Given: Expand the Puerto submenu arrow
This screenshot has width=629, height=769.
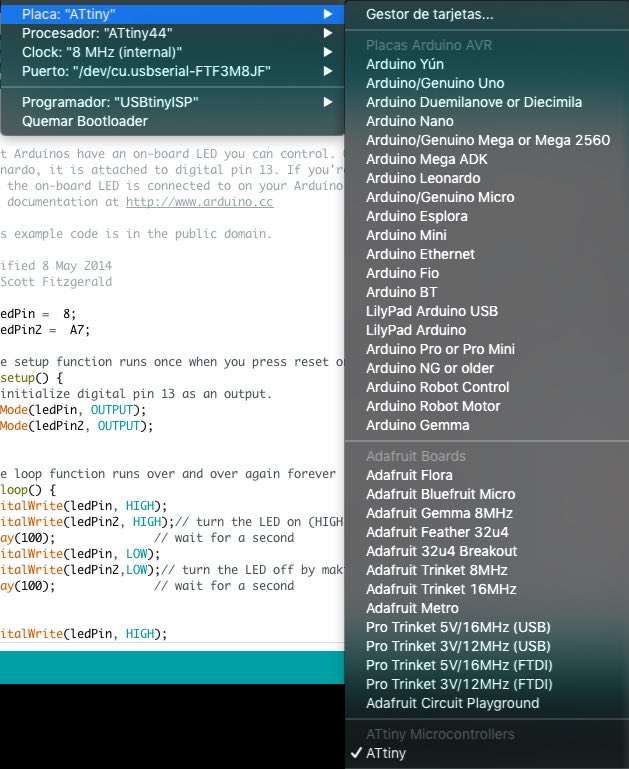Looking at the screenshot, I should click(x=328, y=71).
